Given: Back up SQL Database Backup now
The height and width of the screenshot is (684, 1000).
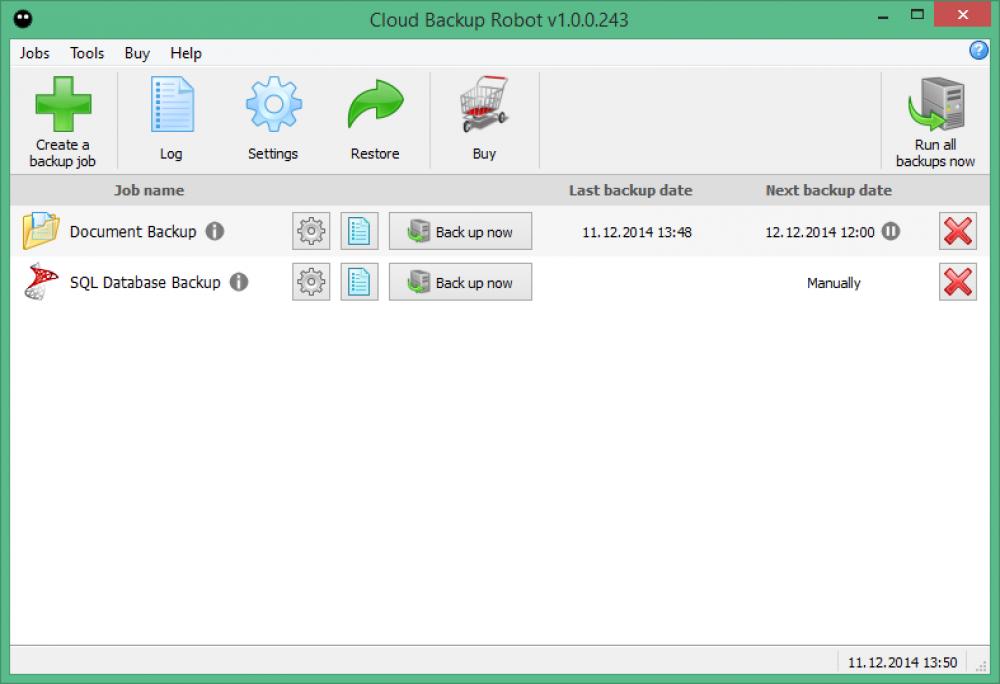Looking at the screenshot, I should point(460,282).
